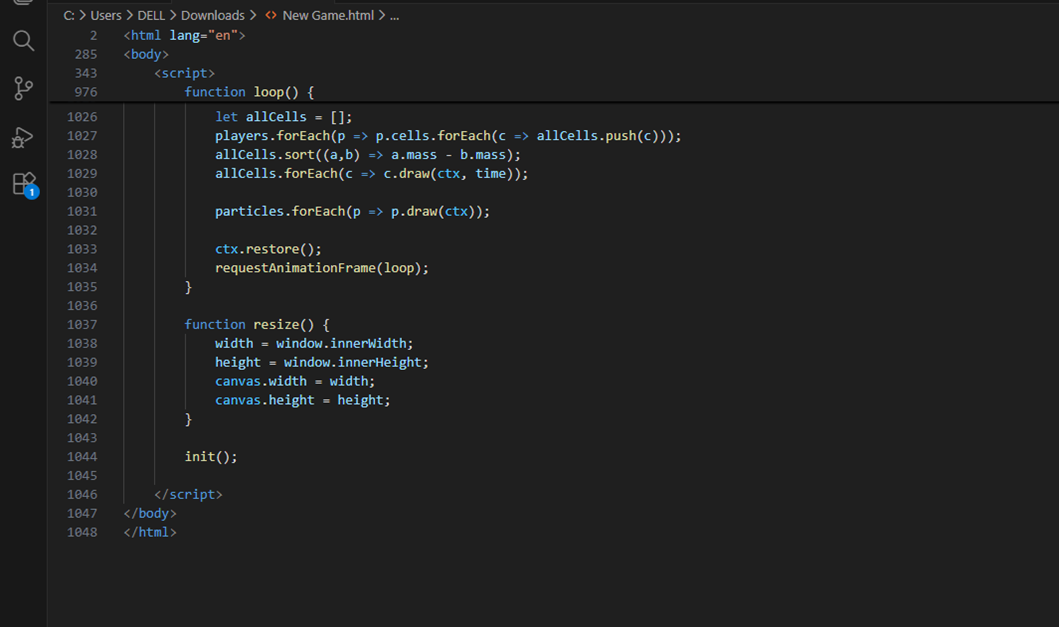Click the blue badge on the Extensions icon
1059x627 pixels.
coord(30,193)
